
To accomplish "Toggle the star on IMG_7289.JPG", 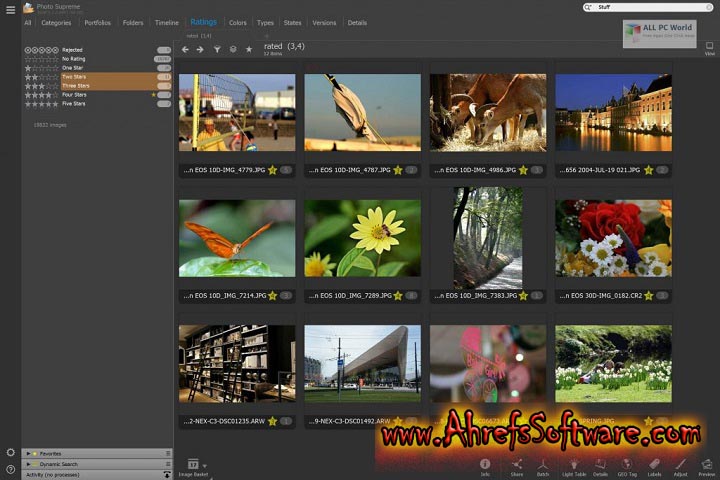I will [398, 295].
